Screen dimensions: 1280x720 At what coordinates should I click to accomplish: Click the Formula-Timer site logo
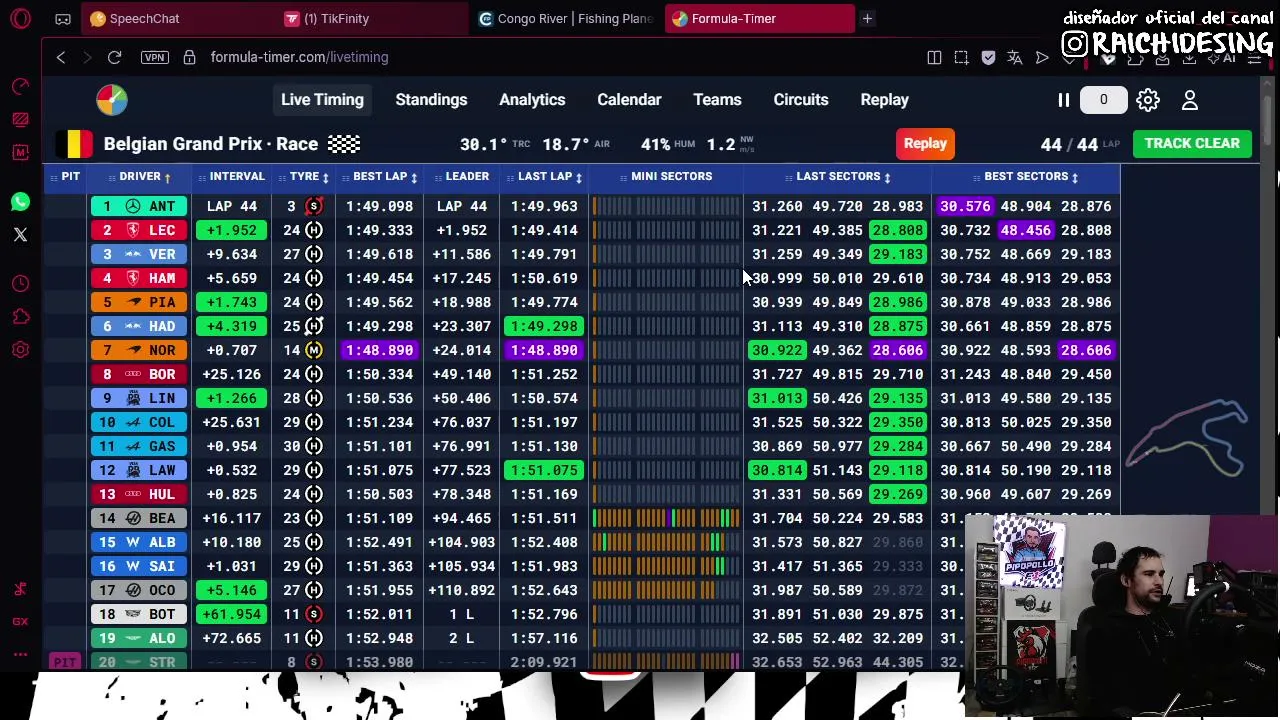coord(112,100)
